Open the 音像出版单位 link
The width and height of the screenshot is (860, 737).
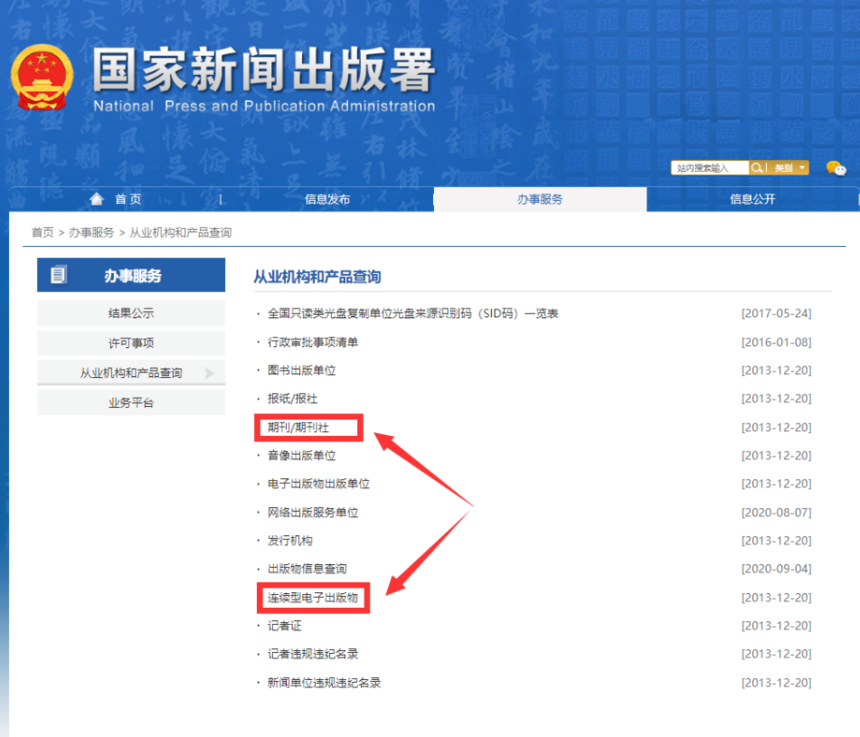click(x=301, y=455)
